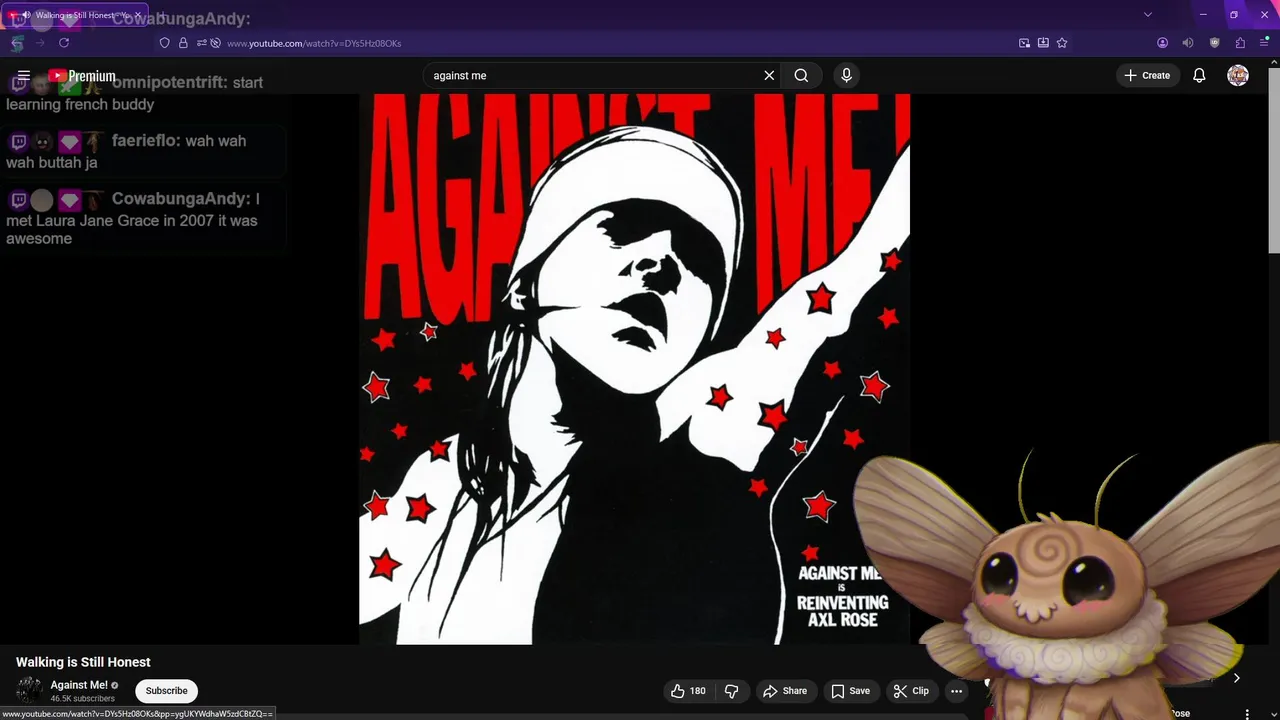This screenshot has height=720, width=1280.
Task: Go to YouTube Premium home logo
Action: (x=82, y=76)
